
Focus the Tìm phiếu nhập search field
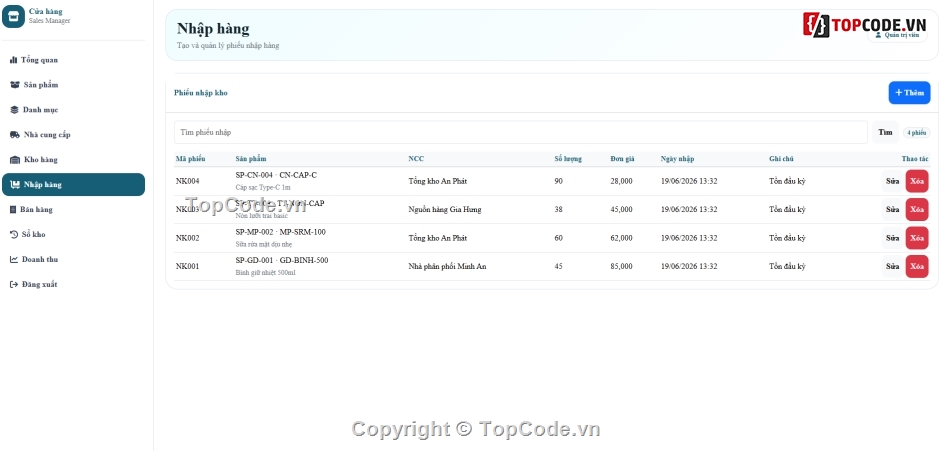(520, 132)
